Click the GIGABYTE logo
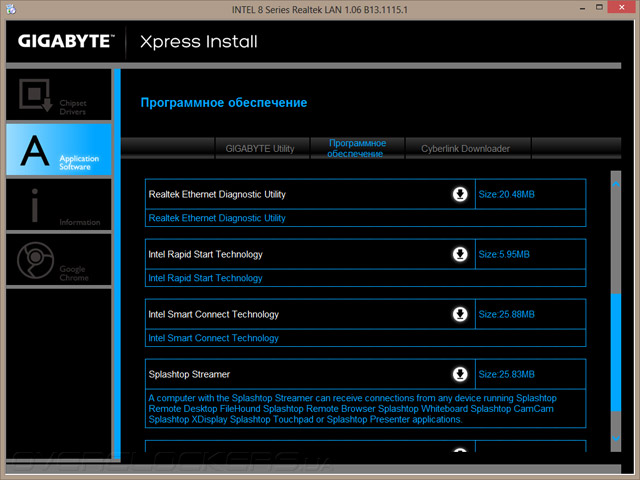 tap(66, 41)
